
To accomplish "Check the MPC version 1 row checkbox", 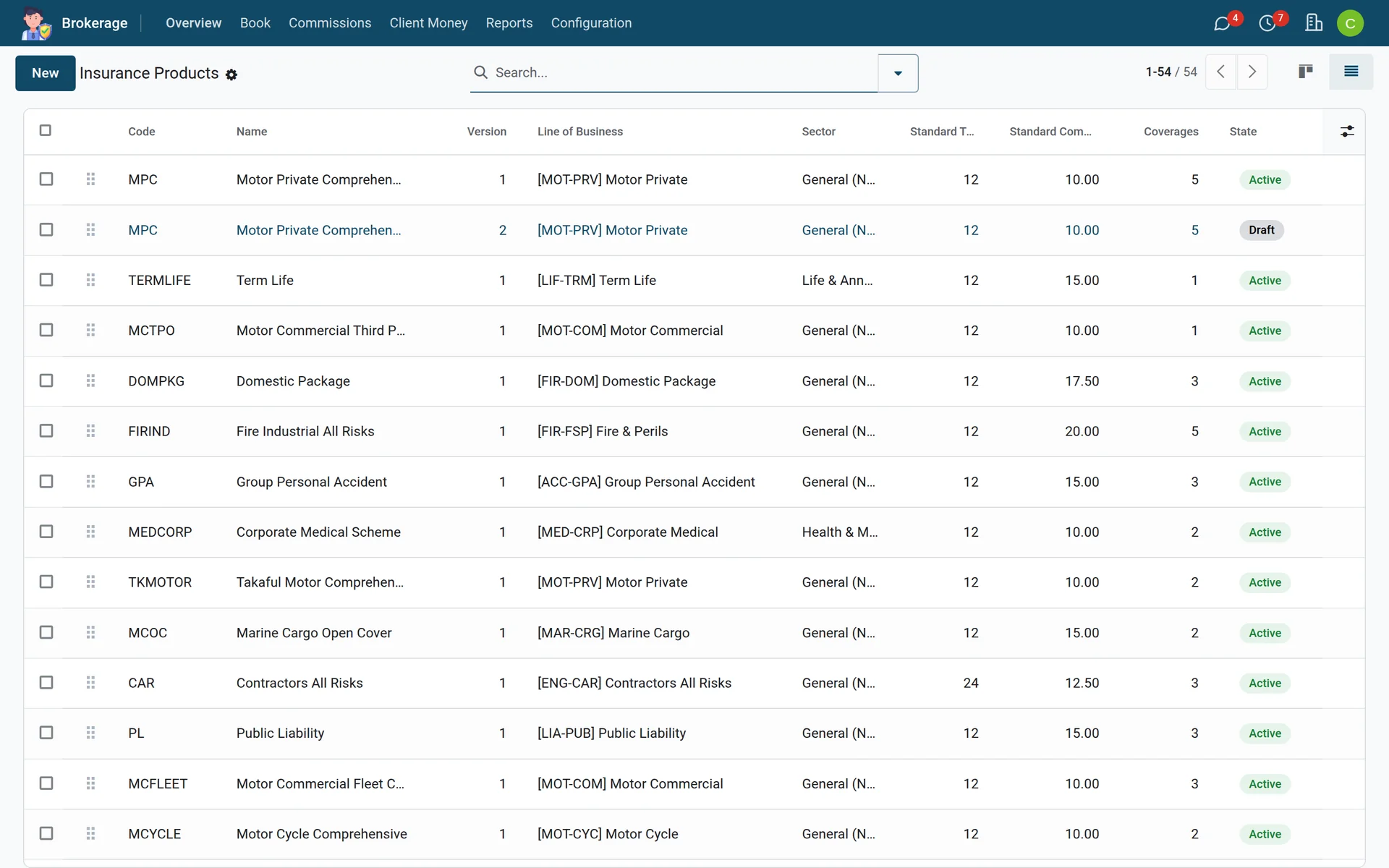I will [46, 179].
